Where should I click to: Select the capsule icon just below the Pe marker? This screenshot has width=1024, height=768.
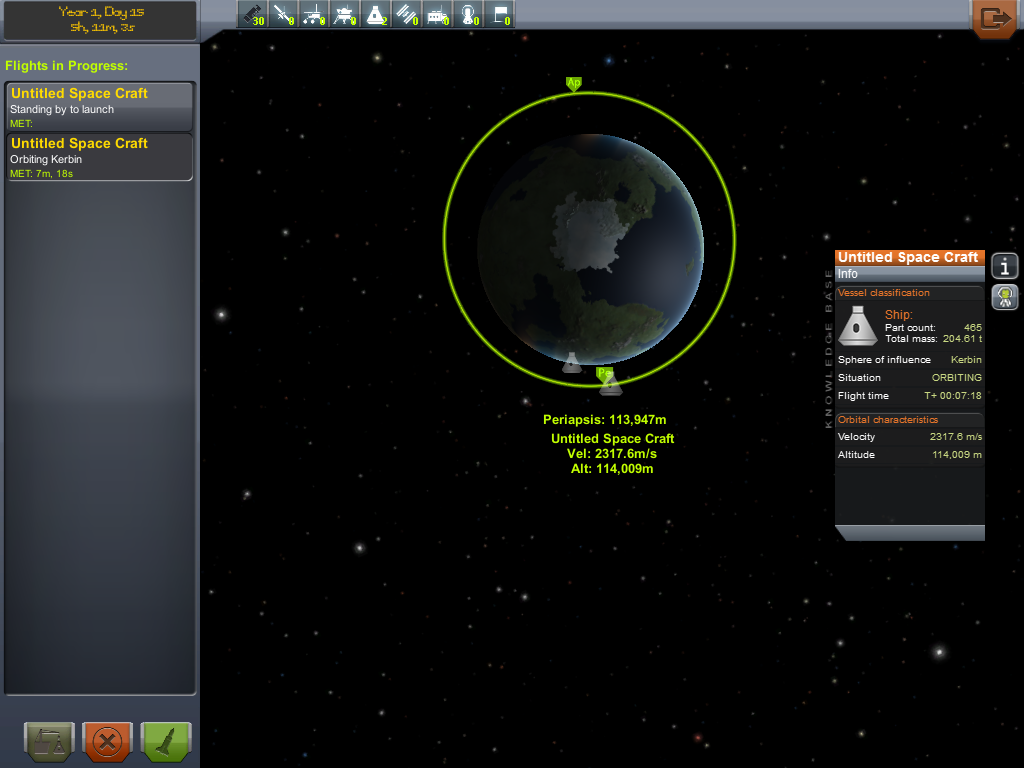click(611, 386)
